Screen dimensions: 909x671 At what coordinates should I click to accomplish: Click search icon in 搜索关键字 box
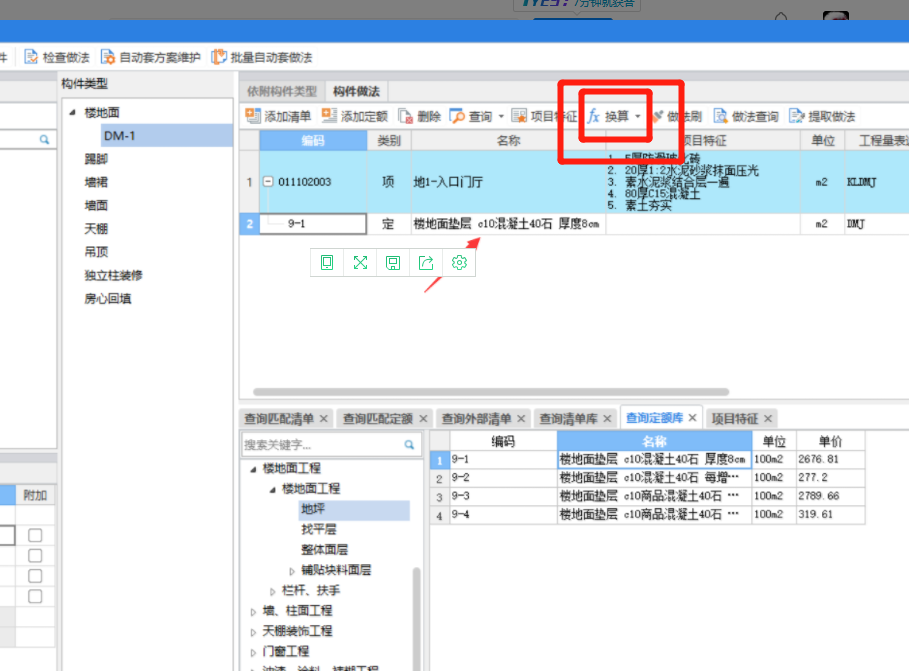pyautogui.click(x=409, y=445)
